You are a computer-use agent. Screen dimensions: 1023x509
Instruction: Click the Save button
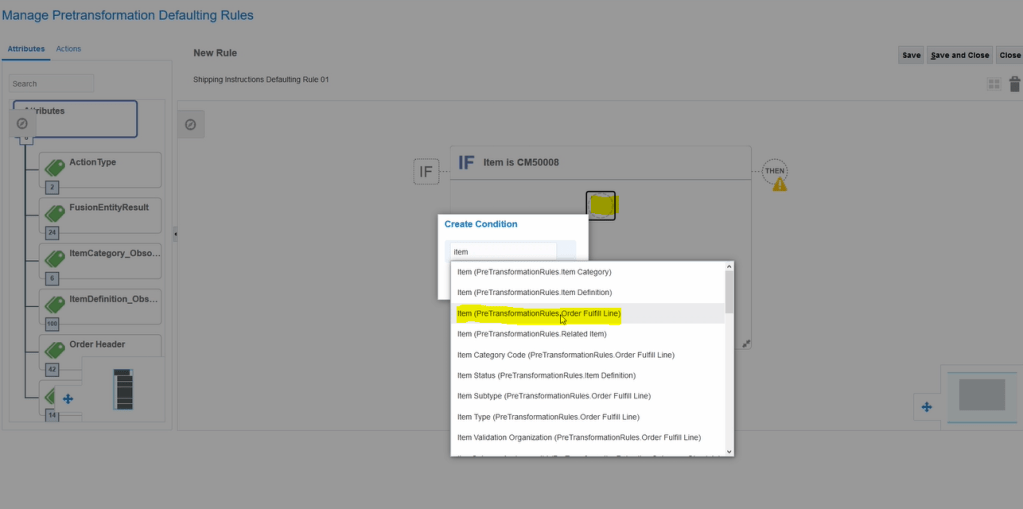tap(911, 55)
